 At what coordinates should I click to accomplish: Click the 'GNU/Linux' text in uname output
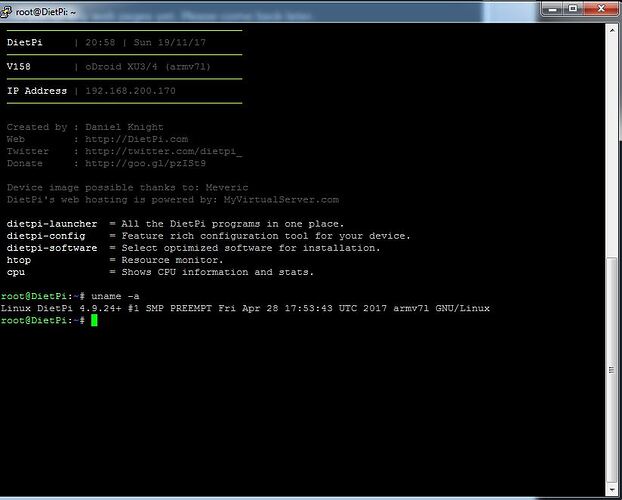click(463, 308)
